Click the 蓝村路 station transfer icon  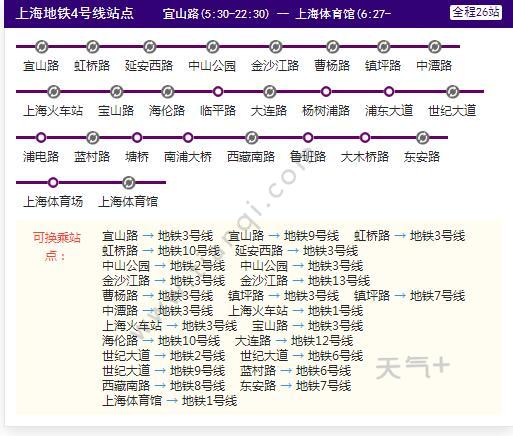(92, 137)
